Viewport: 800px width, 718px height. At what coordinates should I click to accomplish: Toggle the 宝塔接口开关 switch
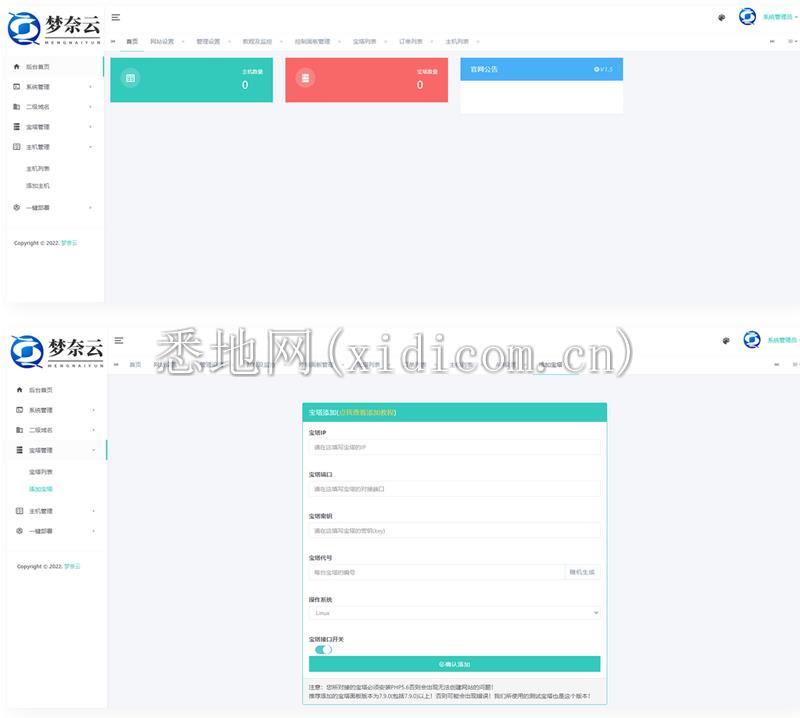(x=323, y=650)
